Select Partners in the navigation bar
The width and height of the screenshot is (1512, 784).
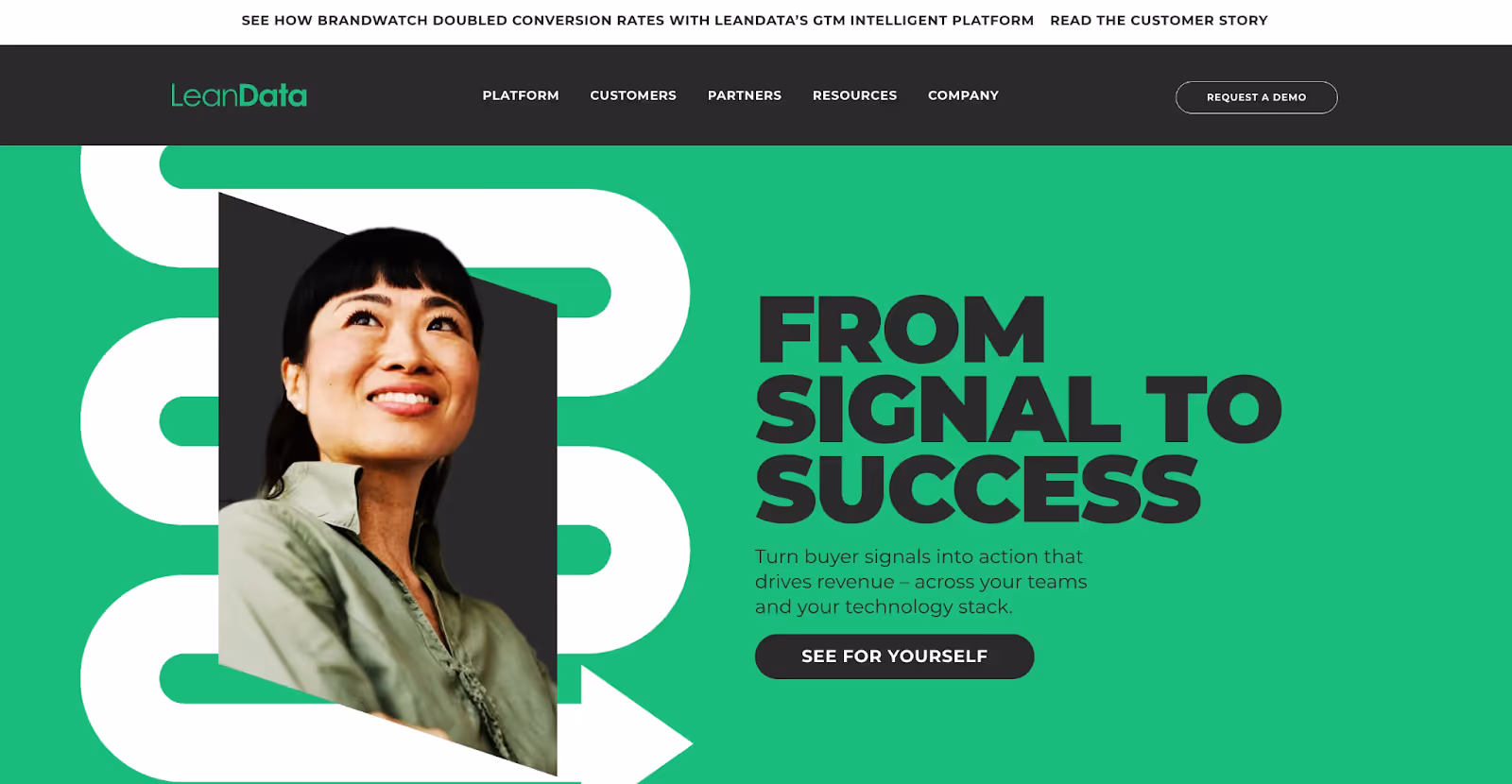tap(745, 95)
